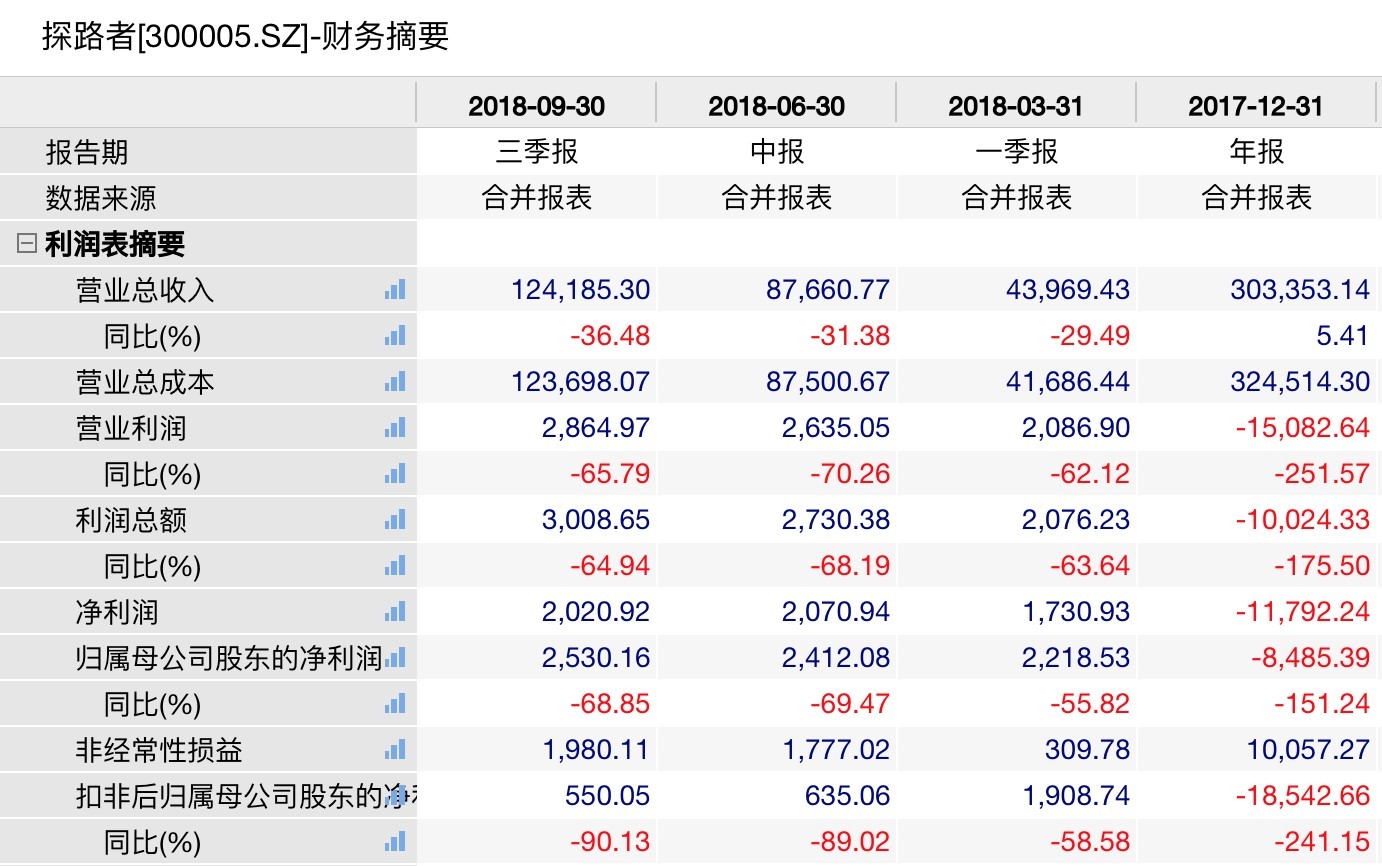Open chart icon for 扣非后归属母公司股东的净利润
This screenshot has width=1382, height=866.
tap(397, 796)
